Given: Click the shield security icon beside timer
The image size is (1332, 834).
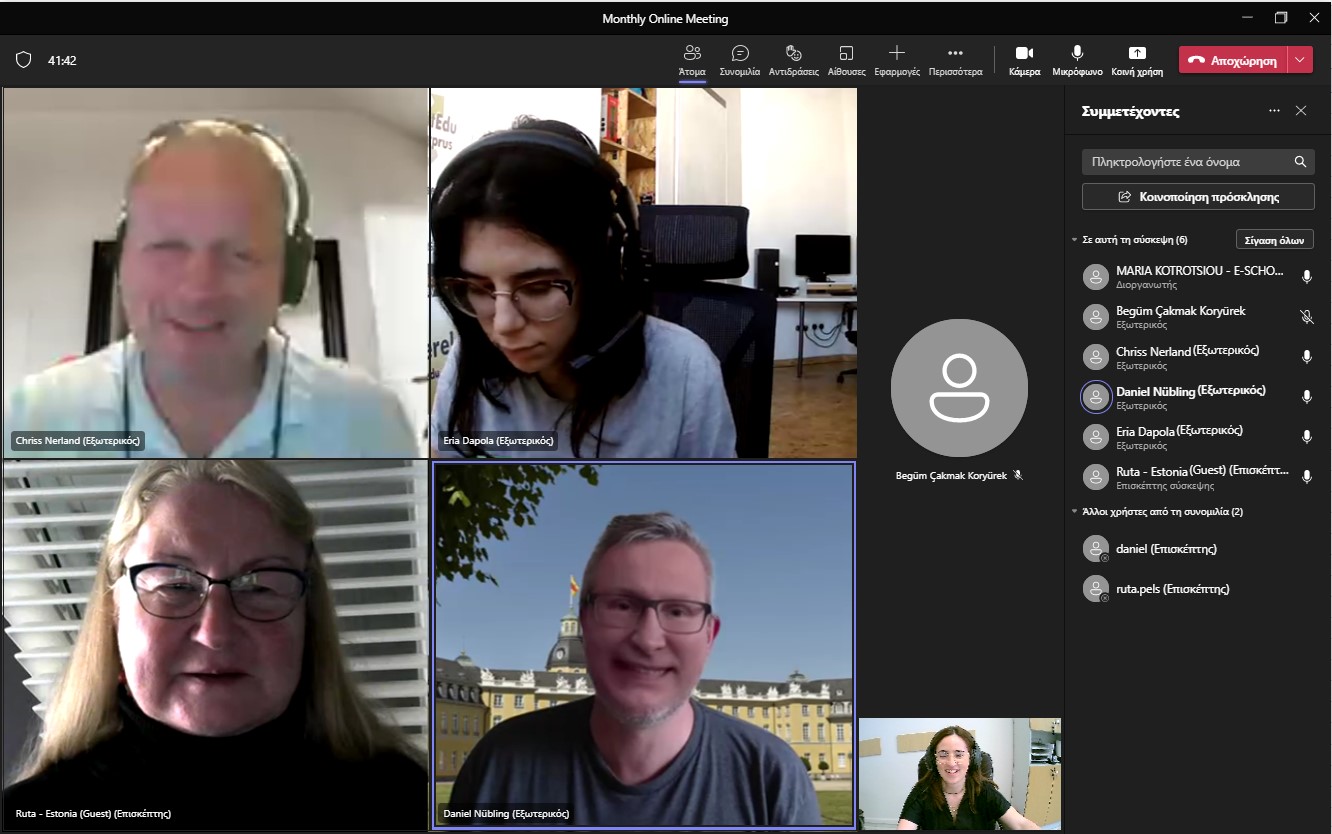Looking at the screenshot, I should tap(24, 60).
